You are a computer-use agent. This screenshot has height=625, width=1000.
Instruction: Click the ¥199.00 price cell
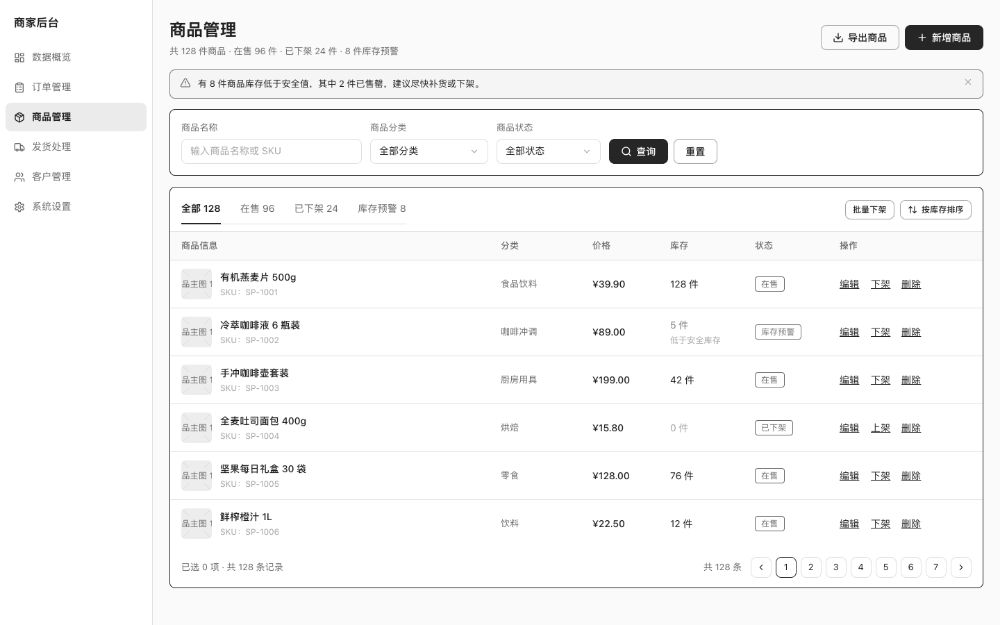pyautogui.click(x=611, y=380)
